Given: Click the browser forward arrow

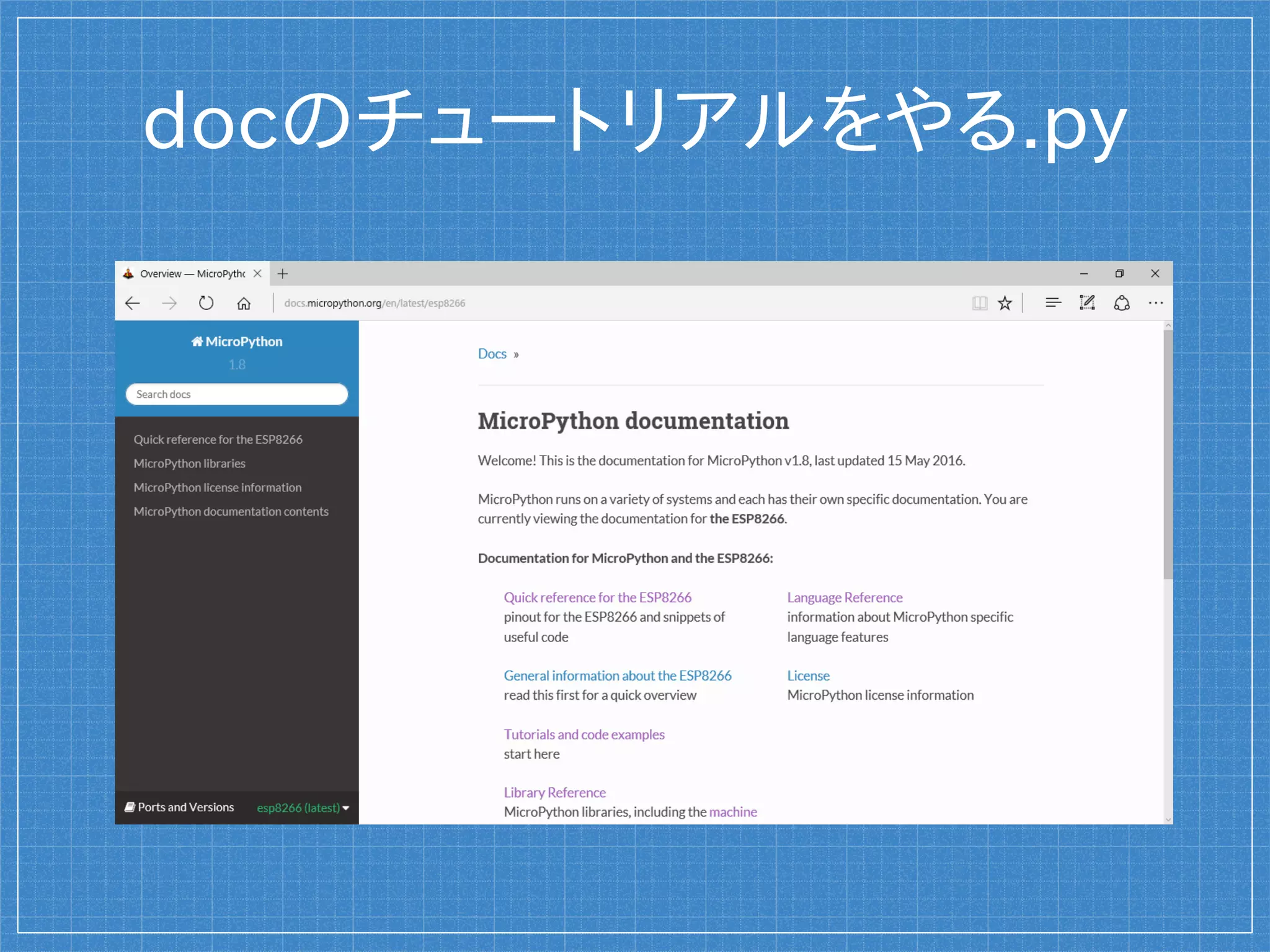Looking at the screenshot, I should point(169,303).
